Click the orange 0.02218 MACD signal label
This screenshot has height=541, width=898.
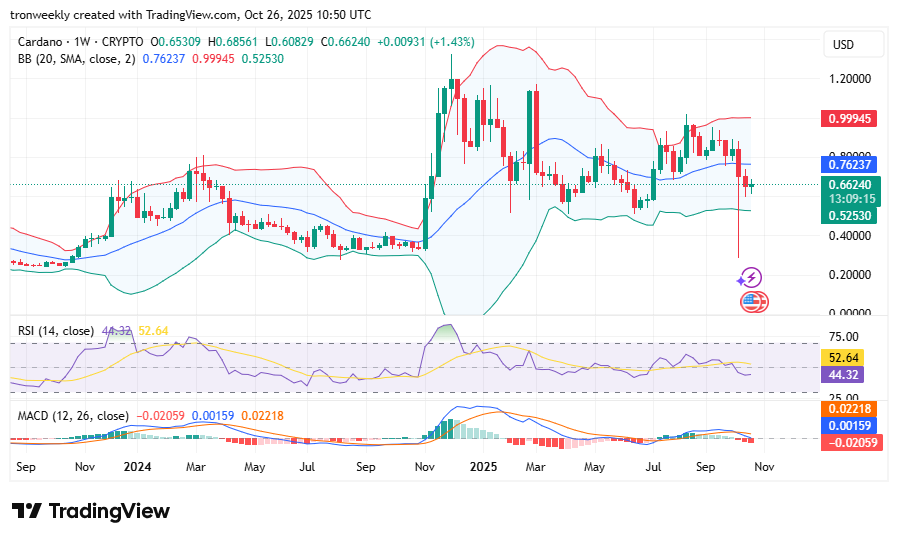[851, 408]
